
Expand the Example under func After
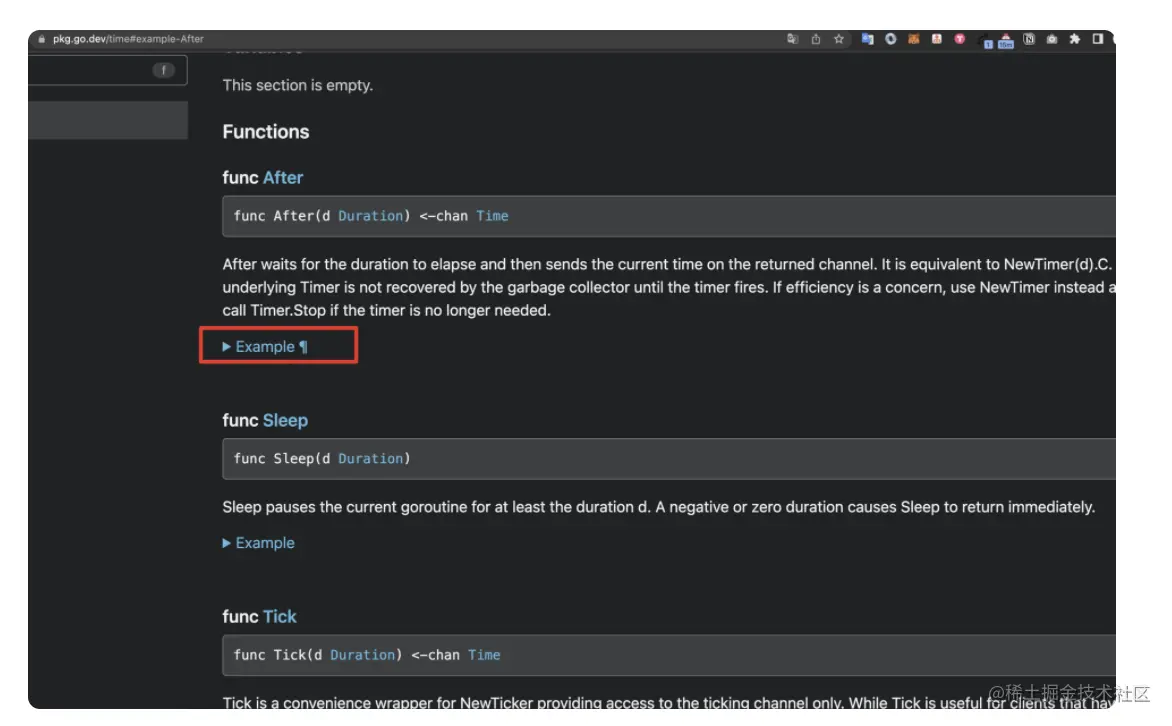(x=264, y=347)
